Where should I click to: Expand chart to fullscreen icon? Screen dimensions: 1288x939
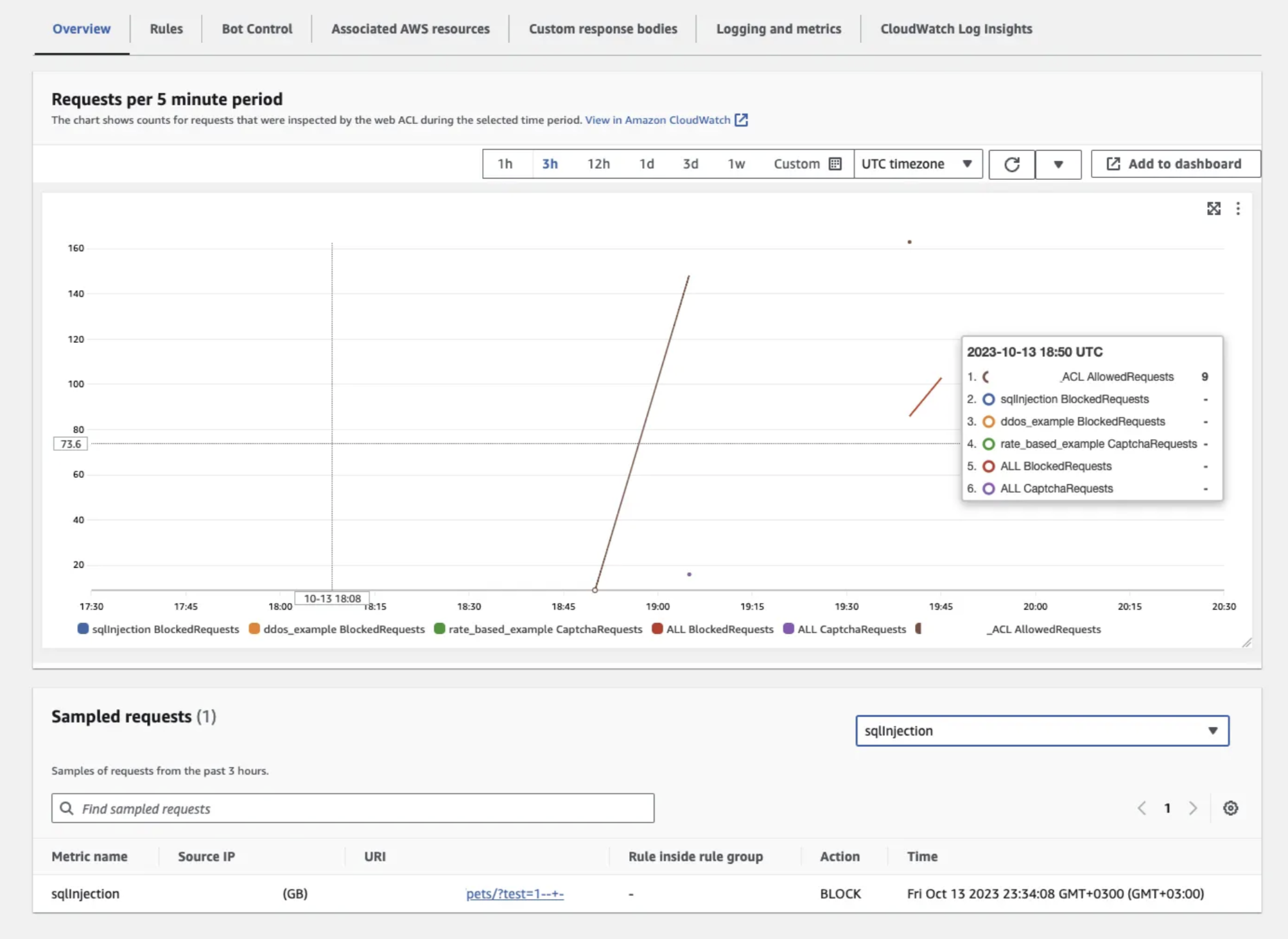[x=1214, y=209]
